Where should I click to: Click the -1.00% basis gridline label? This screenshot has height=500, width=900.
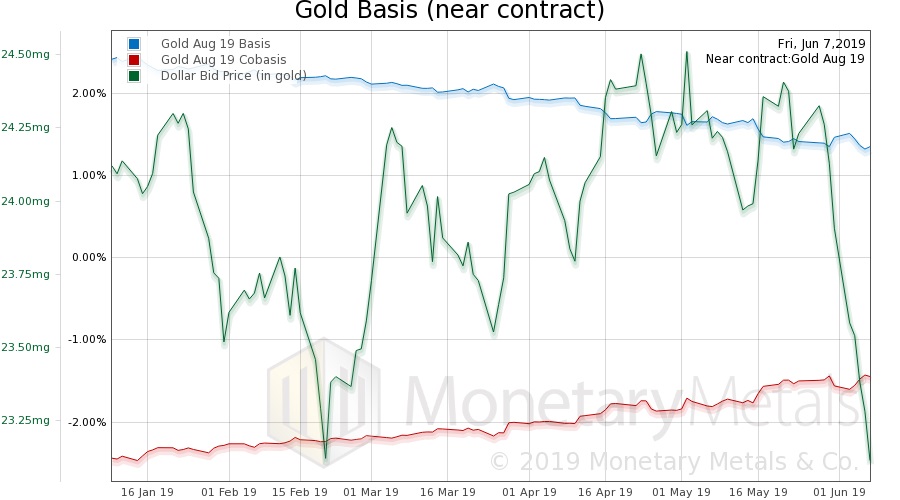tap(86, 339)
